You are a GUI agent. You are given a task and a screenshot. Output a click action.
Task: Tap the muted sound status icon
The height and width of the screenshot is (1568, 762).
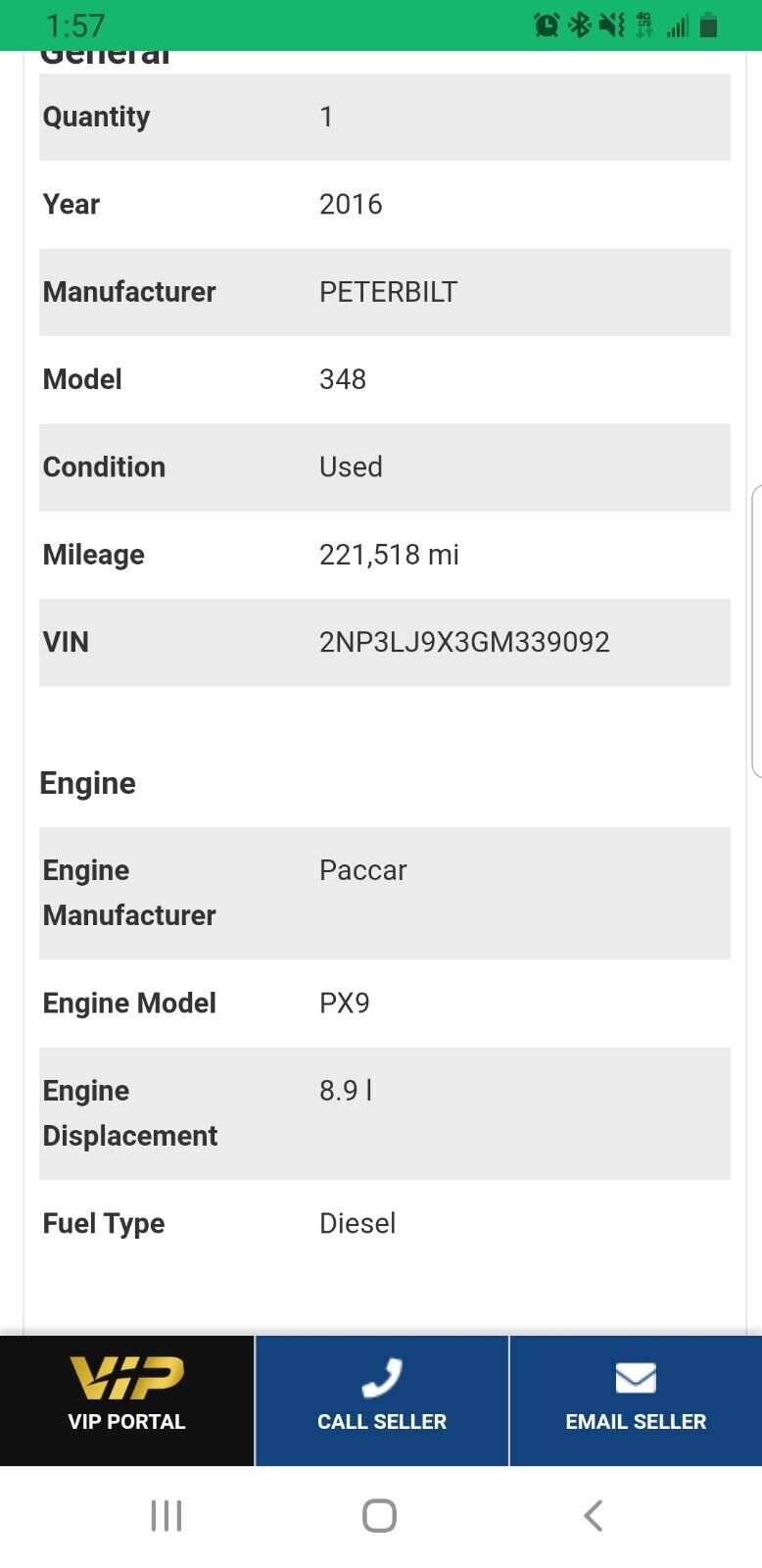click(612, 24)
